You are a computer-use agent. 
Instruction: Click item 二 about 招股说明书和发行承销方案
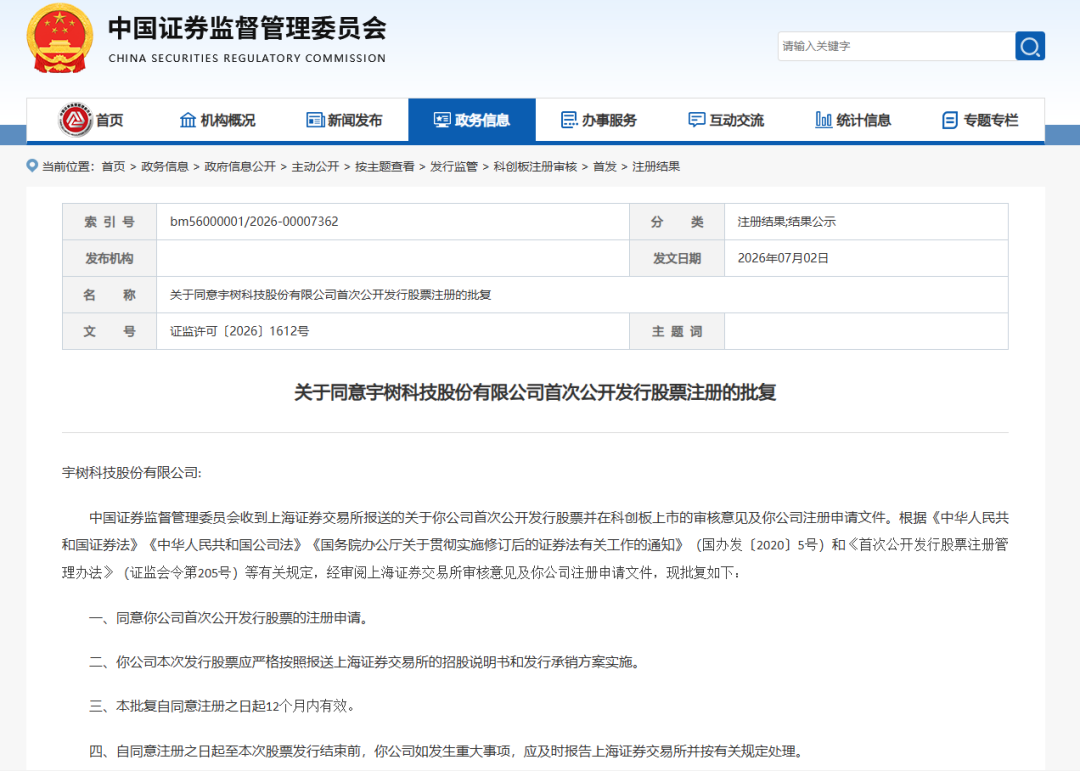pyautogui.click(x=367, y=662)
